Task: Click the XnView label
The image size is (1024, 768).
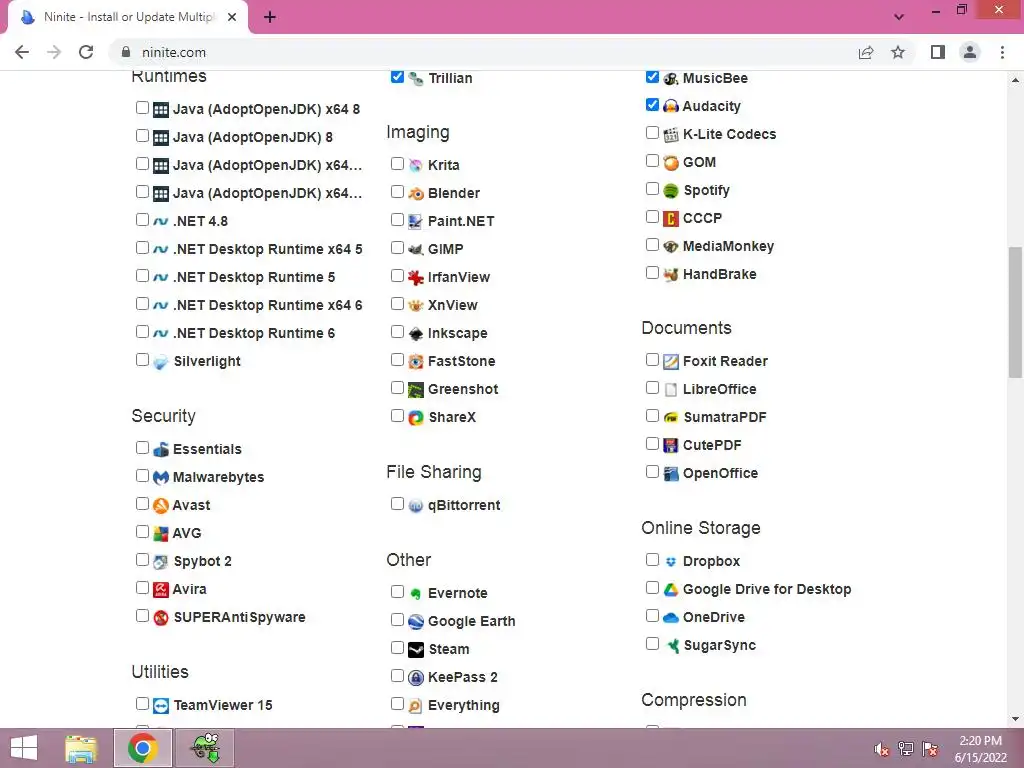Action: point(453,306)
